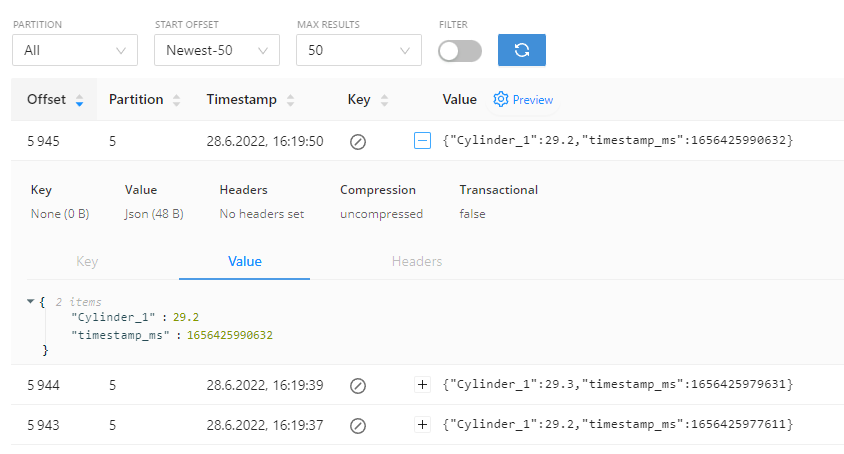The height and width of the screenshot is (454, 844).
Task: Sort by Partition using its sort arrows
Action: tap(177, 100)
